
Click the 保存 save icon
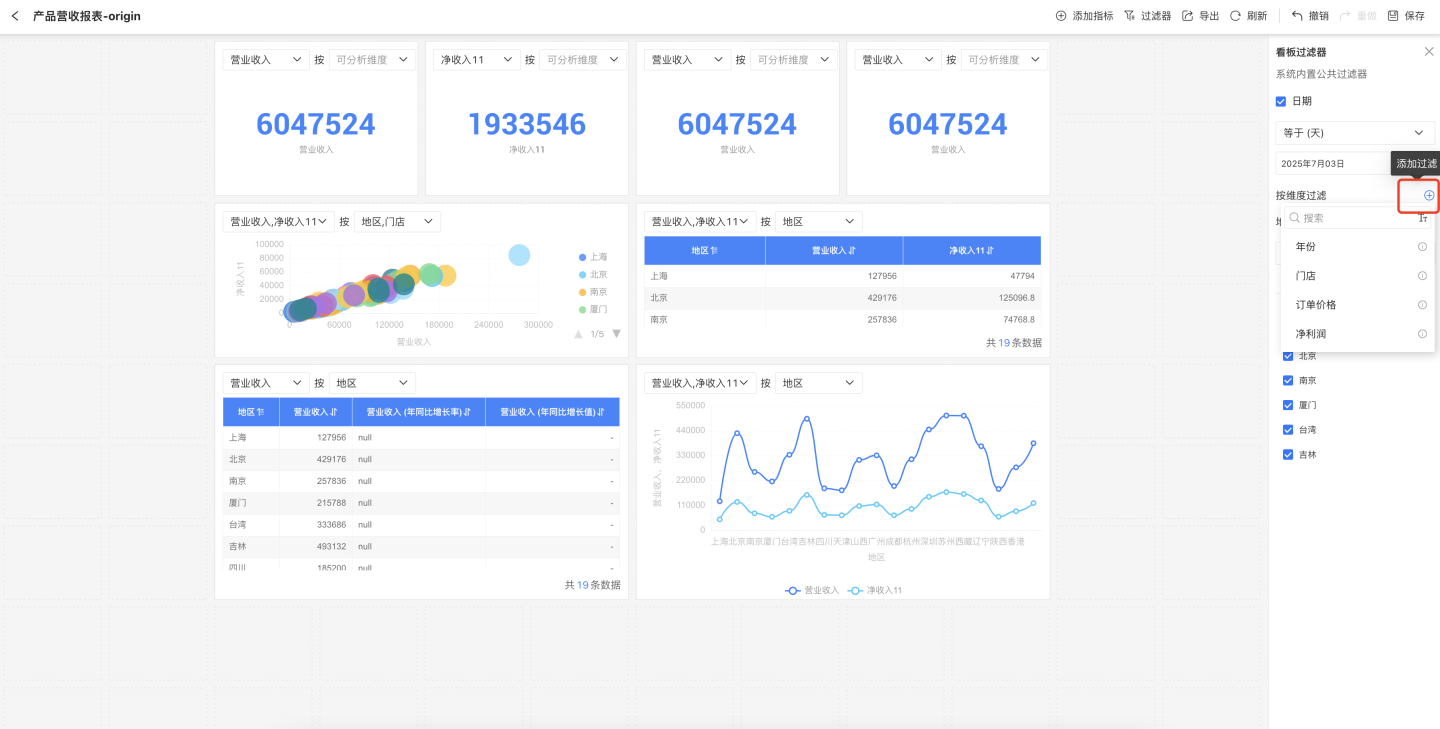1393,16
